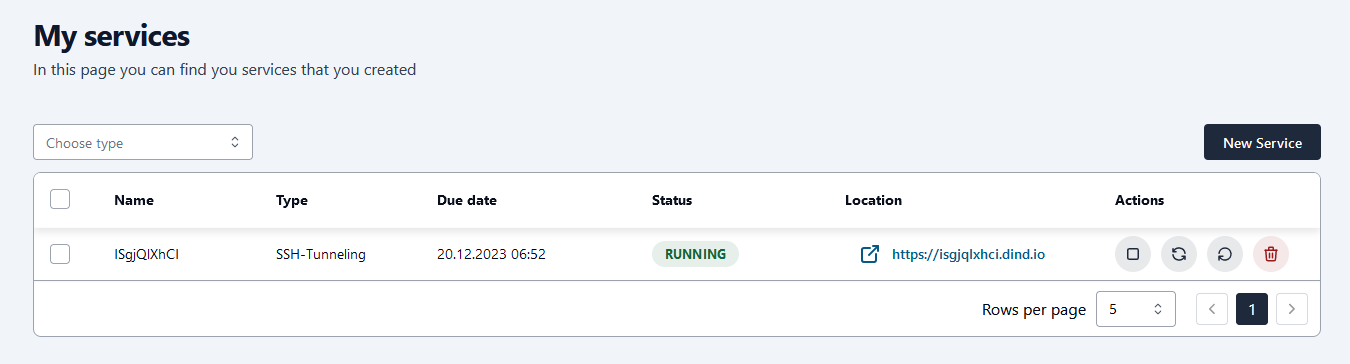Select page 1 in pagination
This screenshot has height=364, width=1350.
[x=1252, y=309]
